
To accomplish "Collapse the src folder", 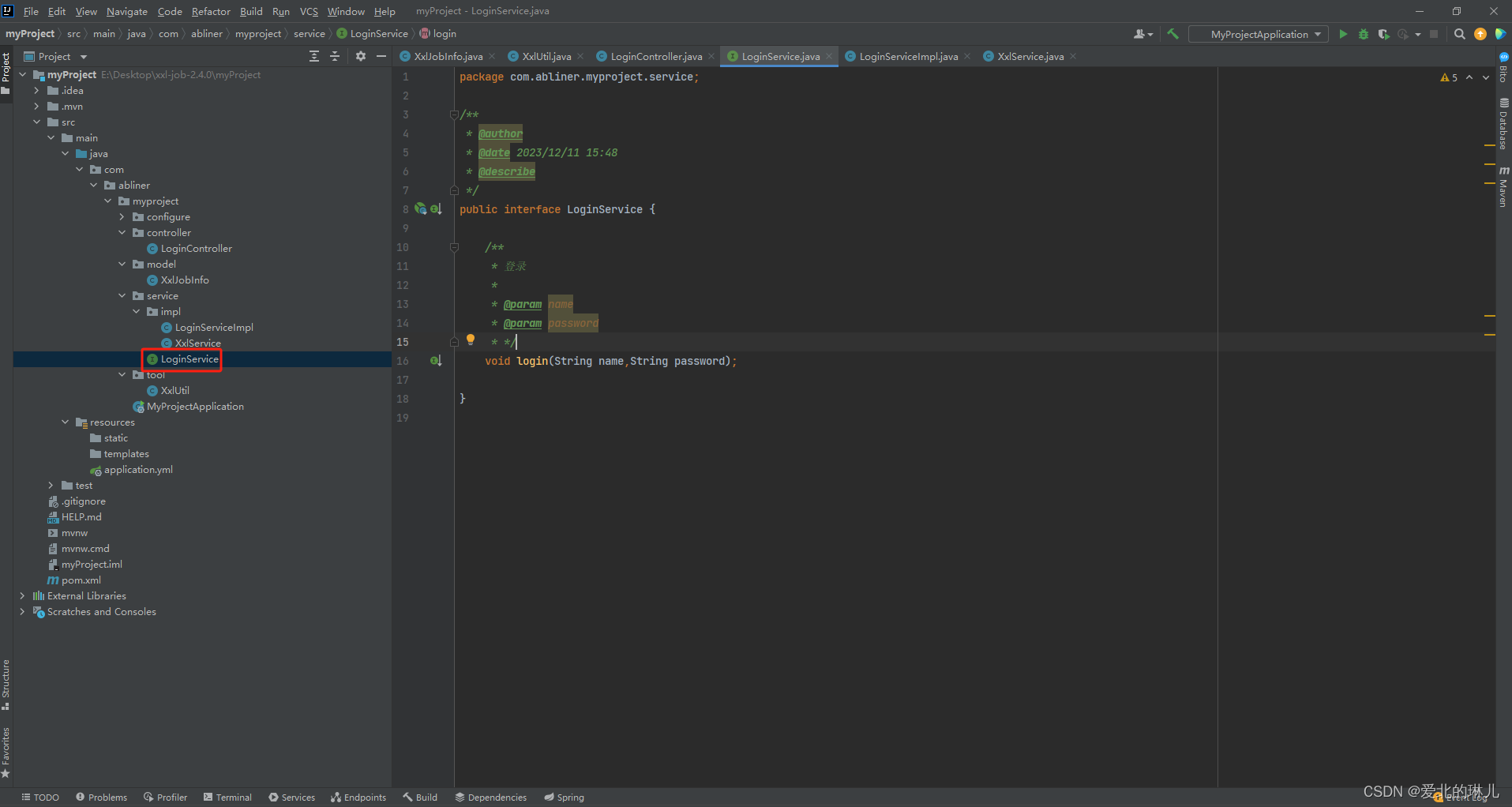I will 36,122.
